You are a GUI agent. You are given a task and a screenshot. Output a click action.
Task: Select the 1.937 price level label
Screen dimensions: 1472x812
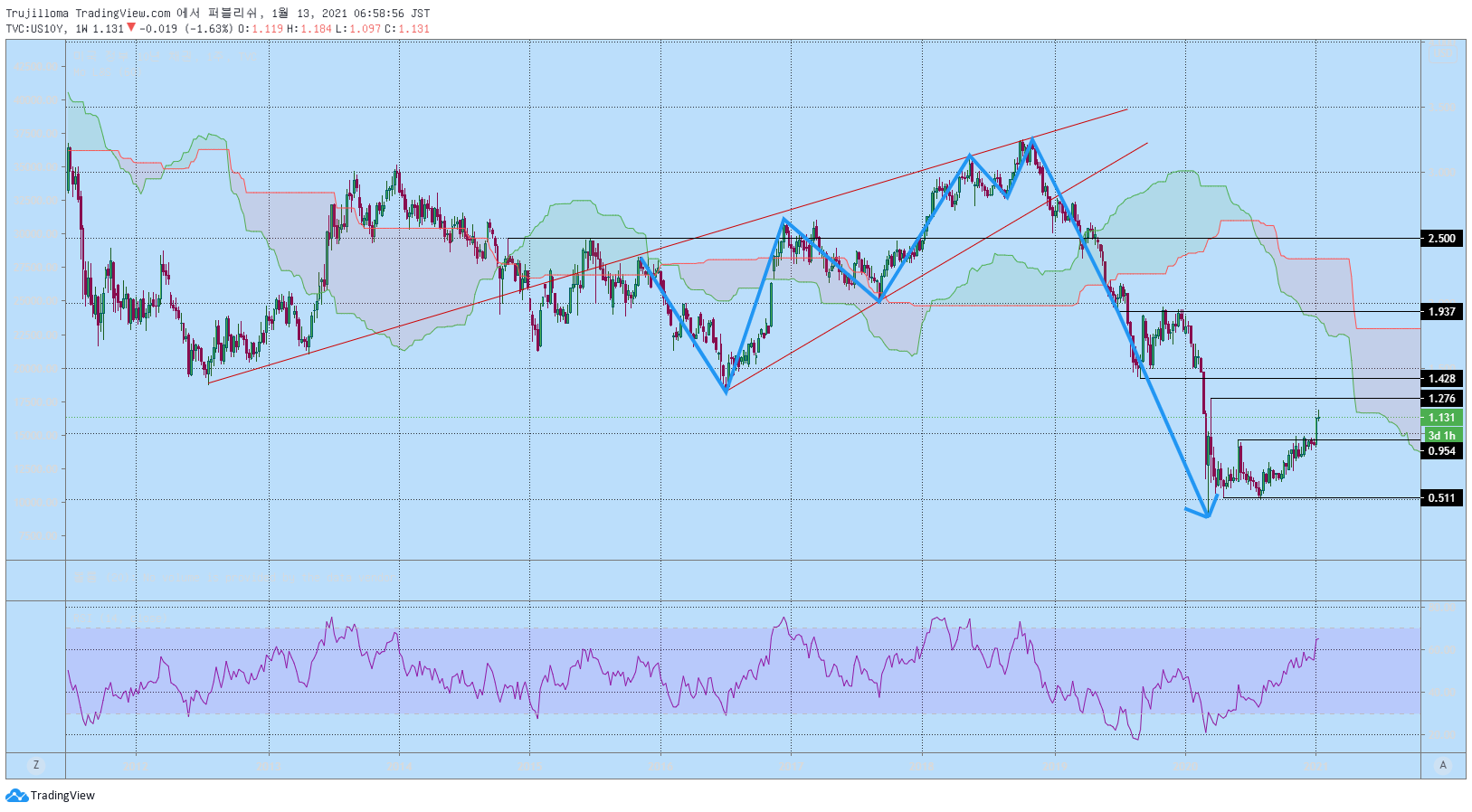pos(1441,312)
